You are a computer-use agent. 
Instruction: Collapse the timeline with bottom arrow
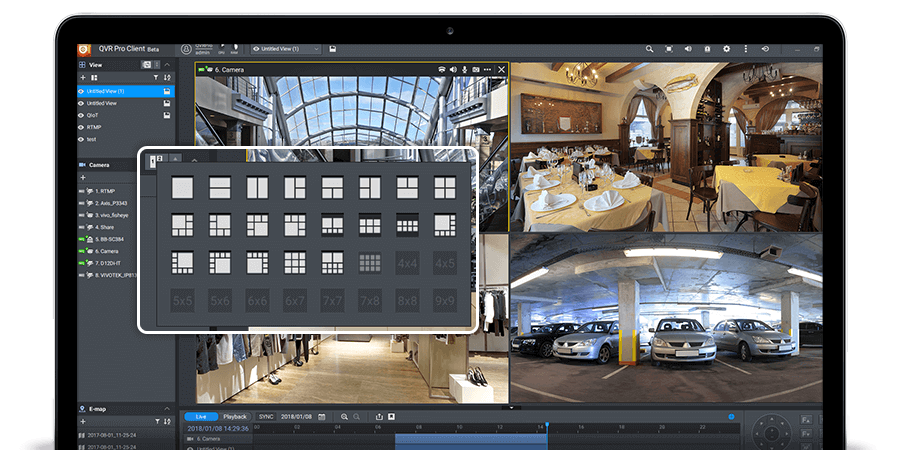[511, 407]
